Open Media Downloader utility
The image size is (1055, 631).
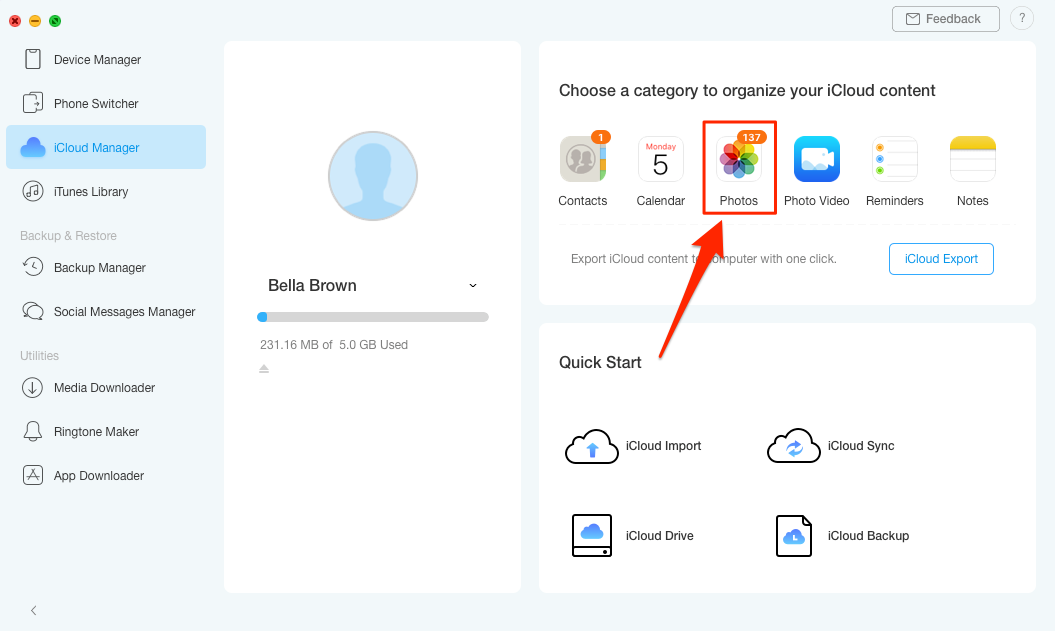click(106, 387)
